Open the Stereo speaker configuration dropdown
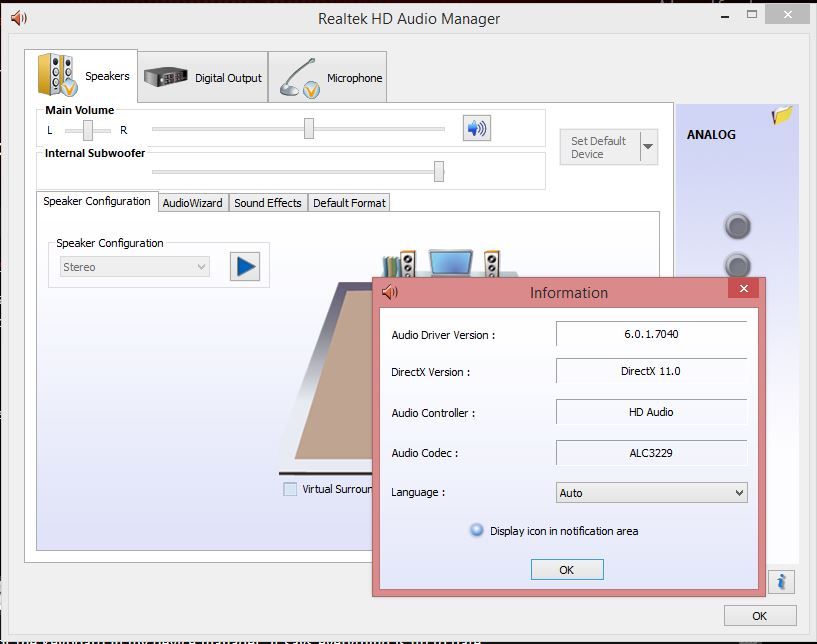This screenshot has width=817, height=644. 134,267
